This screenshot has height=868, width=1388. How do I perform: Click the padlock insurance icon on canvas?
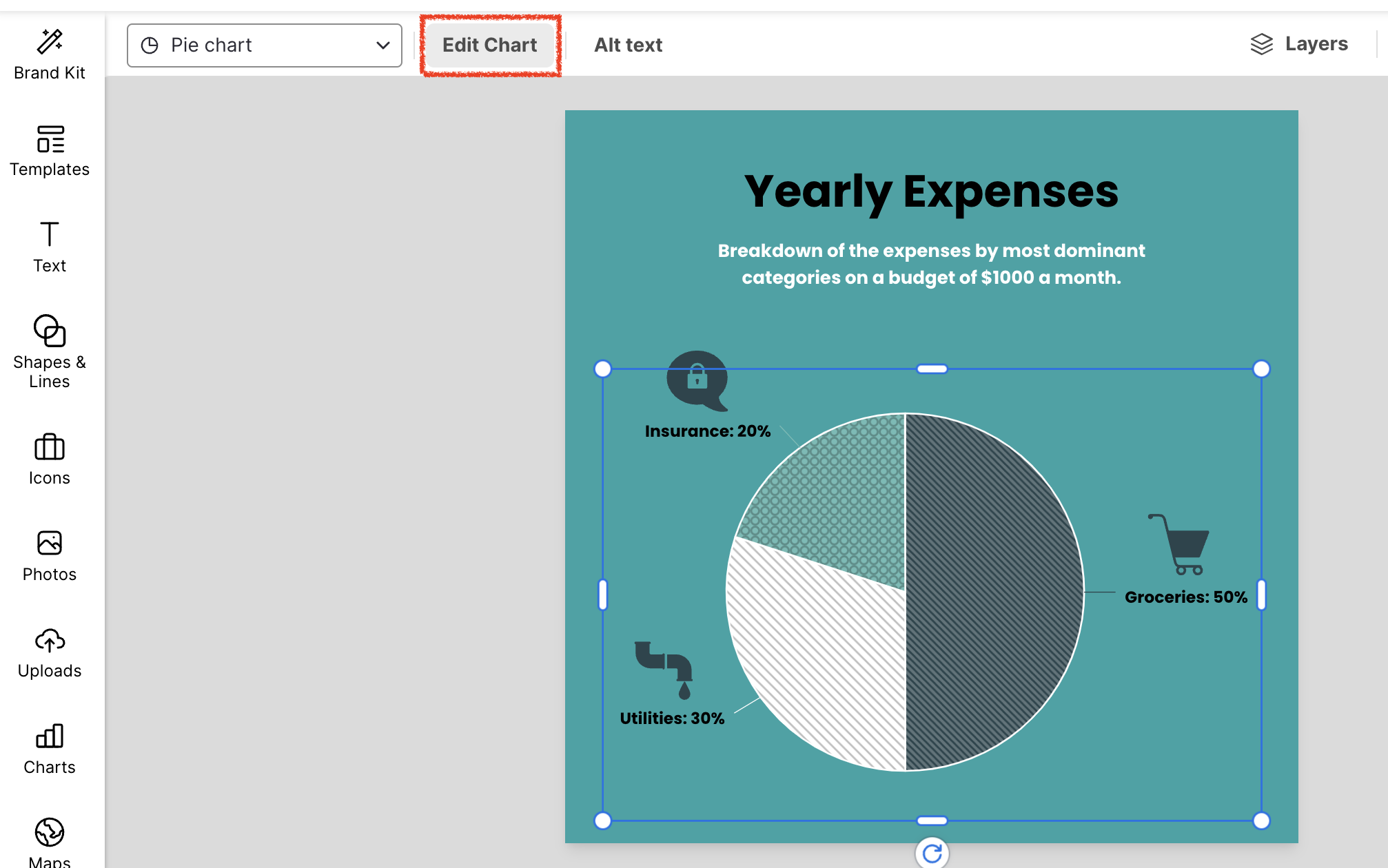point(697,380)
